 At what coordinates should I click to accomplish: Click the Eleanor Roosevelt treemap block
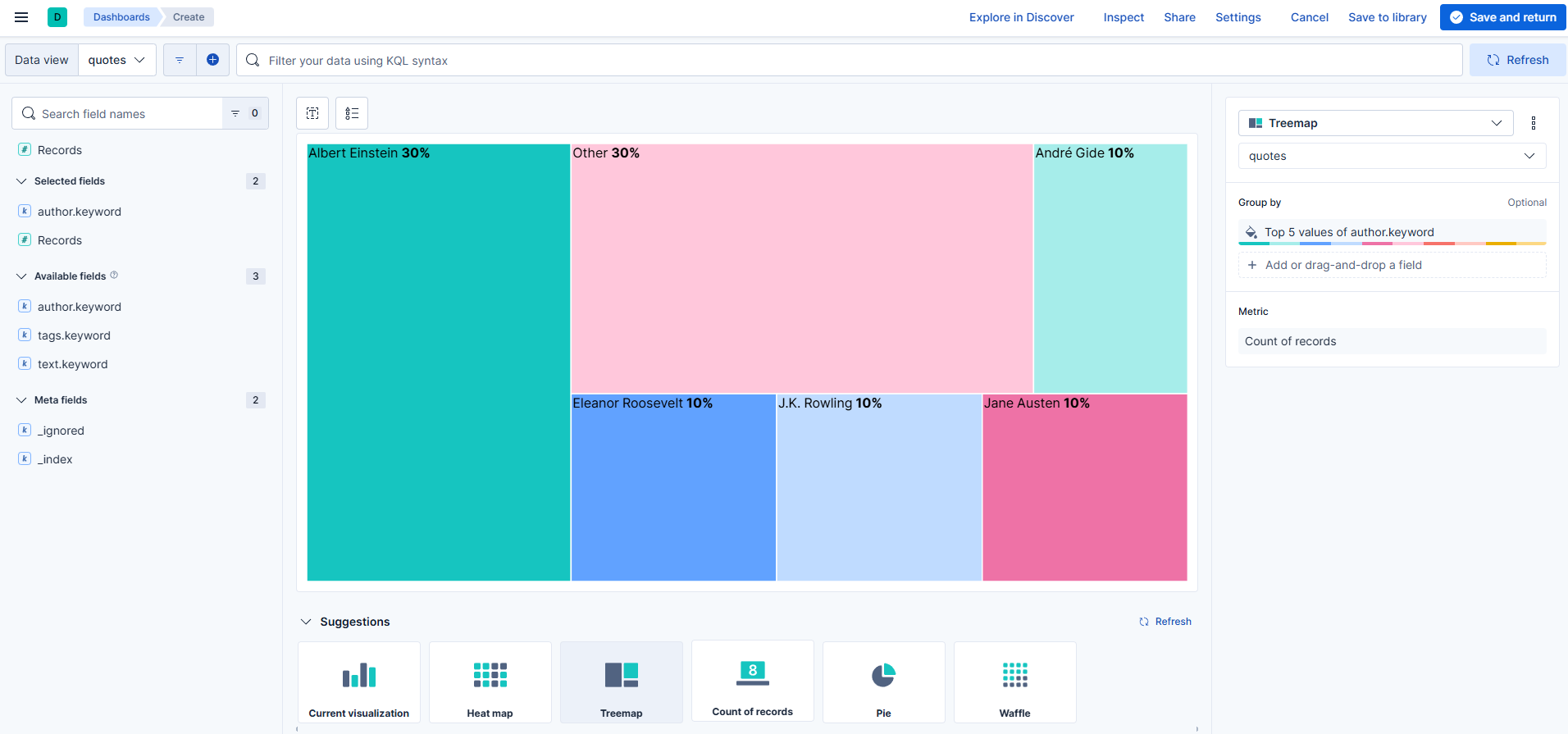(673, 488)
